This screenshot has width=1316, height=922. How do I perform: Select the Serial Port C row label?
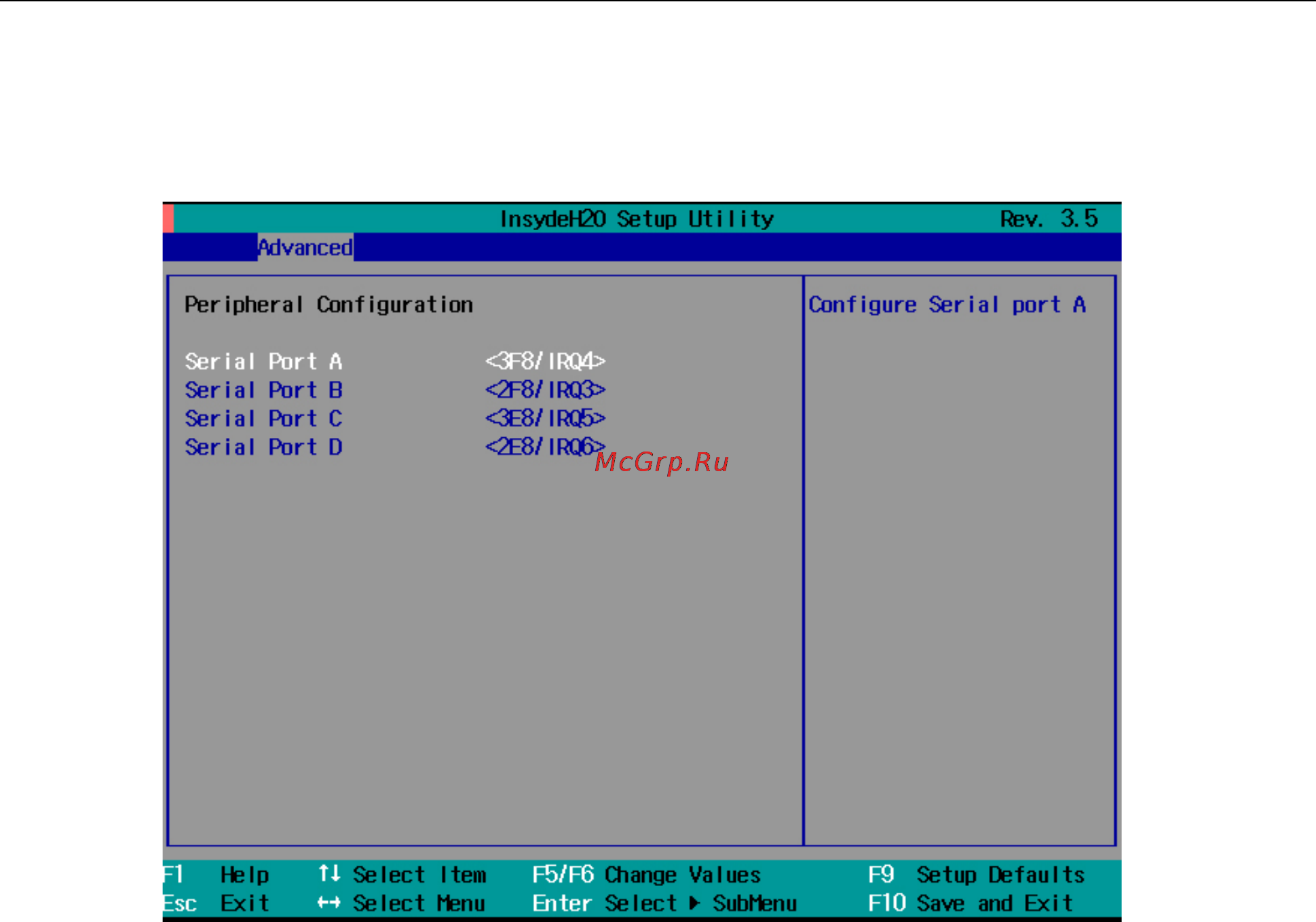tap(263, 418)
